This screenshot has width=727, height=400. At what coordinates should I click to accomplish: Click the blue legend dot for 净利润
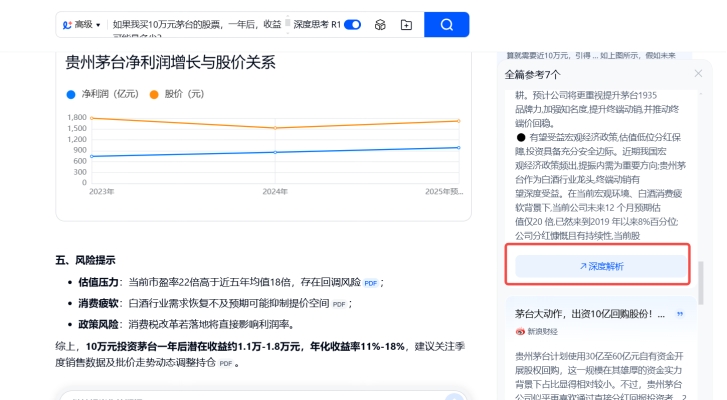(x=71, y=94)
